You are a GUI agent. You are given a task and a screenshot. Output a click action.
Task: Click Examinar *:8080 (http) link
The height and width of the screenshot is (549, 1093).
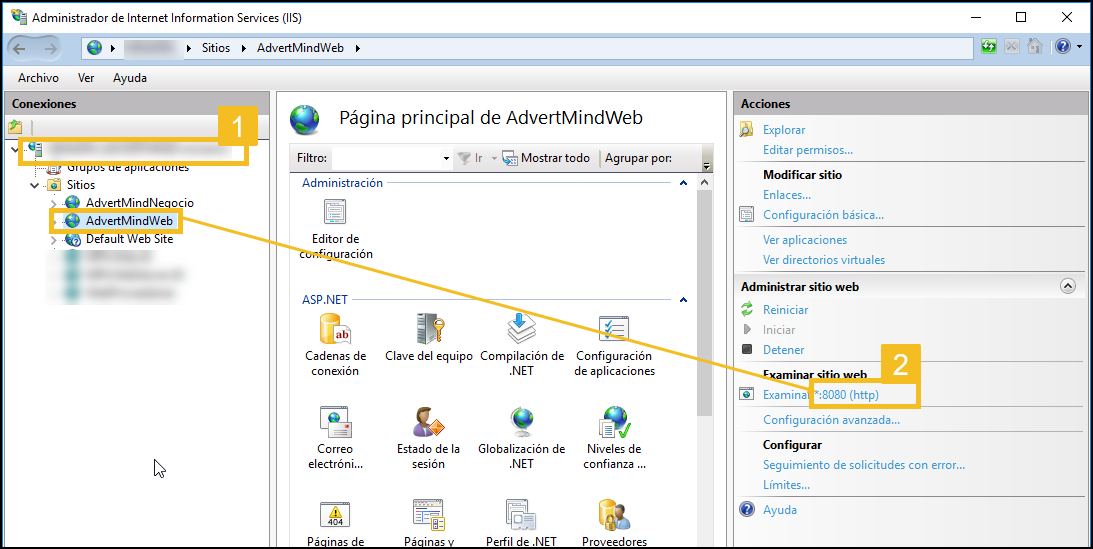(x=821, y=394)
